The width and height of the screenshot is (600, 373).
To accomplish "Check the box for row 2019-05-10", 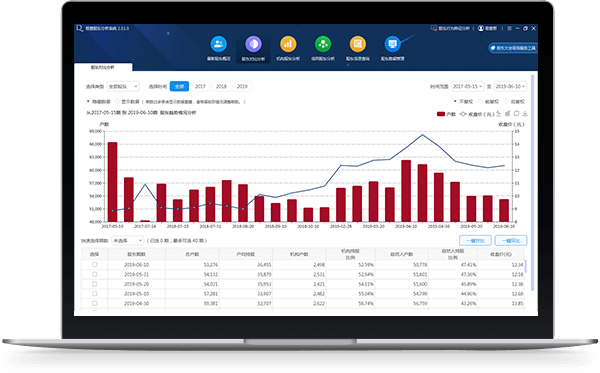I will point(95,293).
